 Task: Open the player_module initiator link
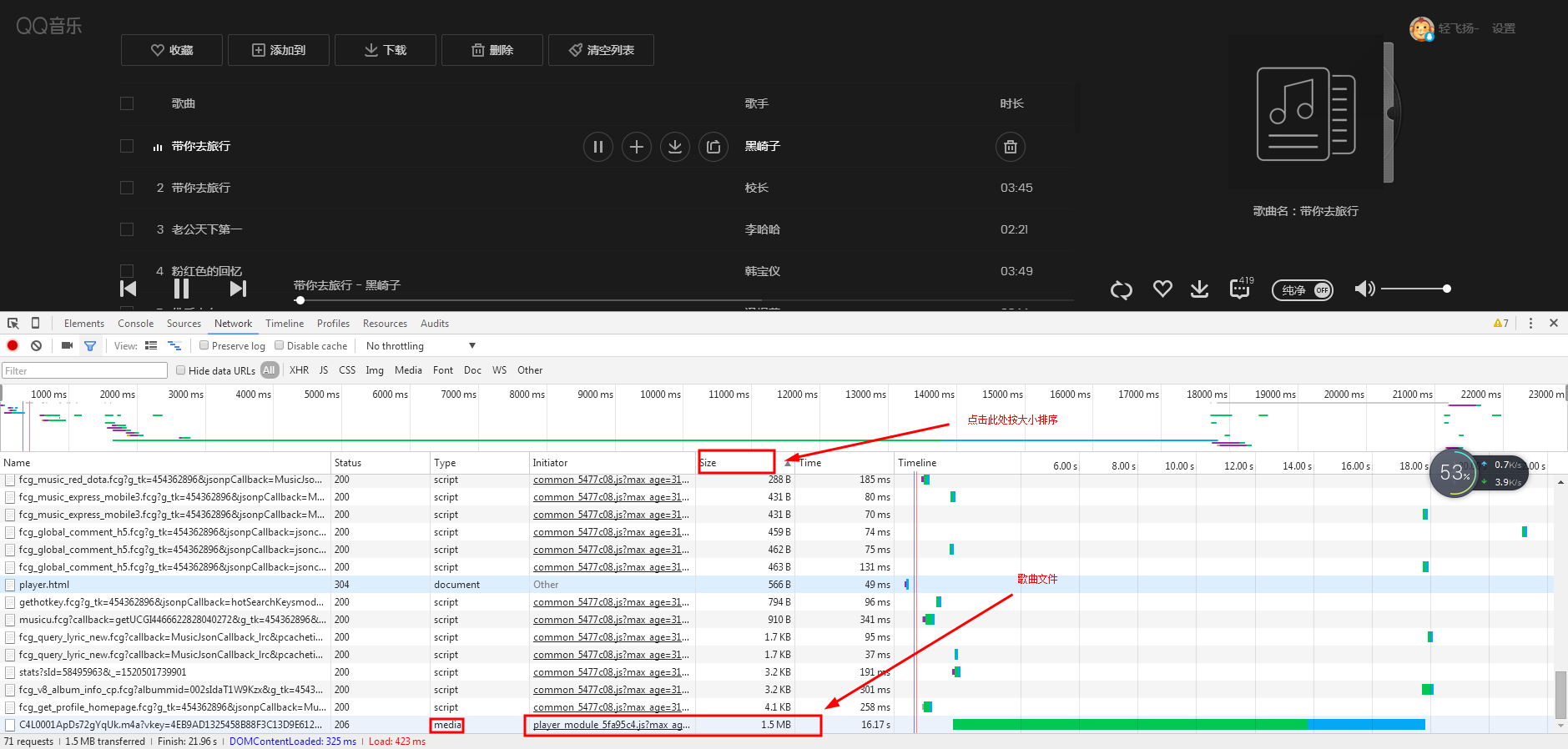(612, 725)
